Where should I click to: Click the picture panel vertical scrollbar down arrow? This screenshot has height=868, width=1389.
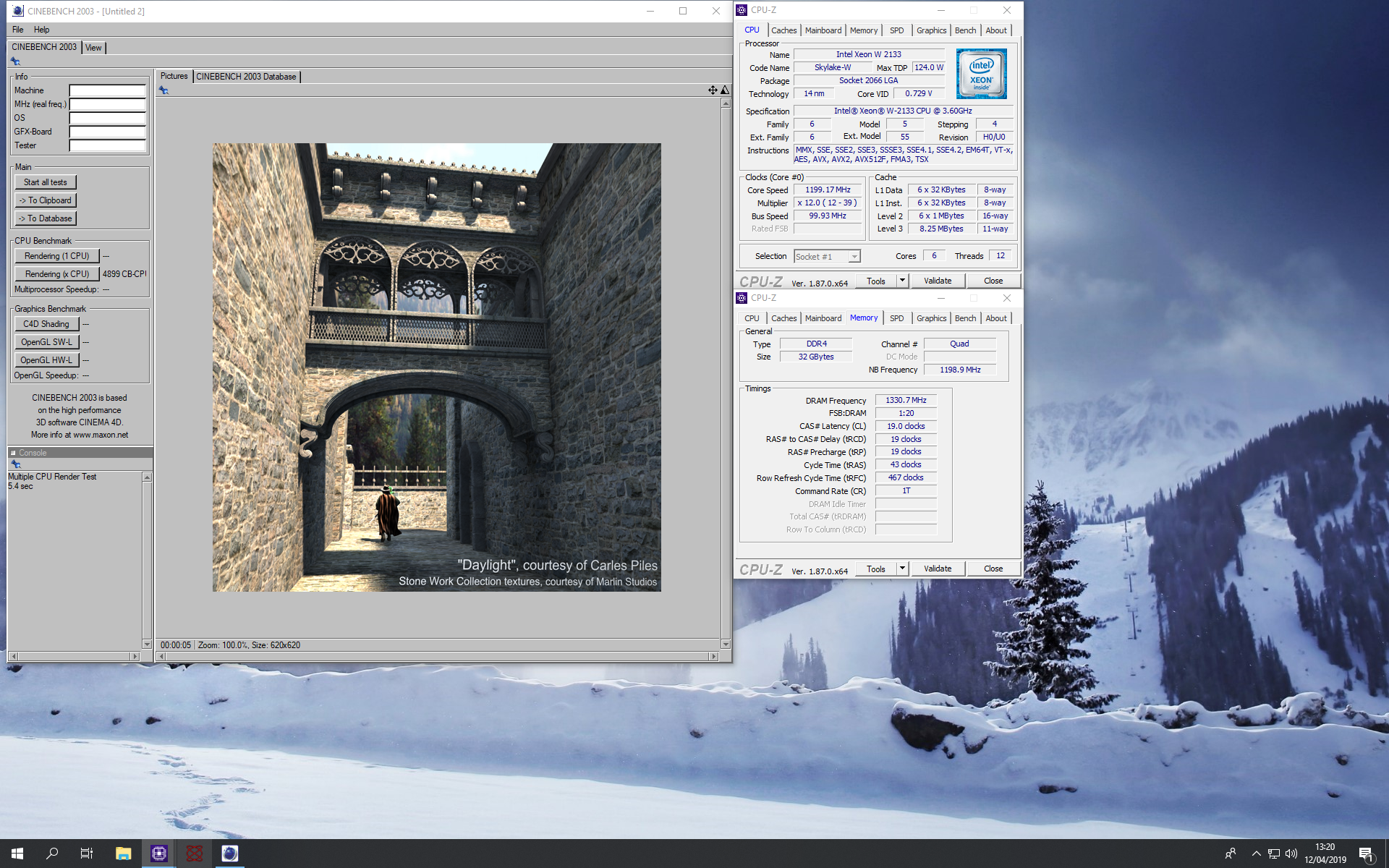pyautogui.click(x=726, y=644)
